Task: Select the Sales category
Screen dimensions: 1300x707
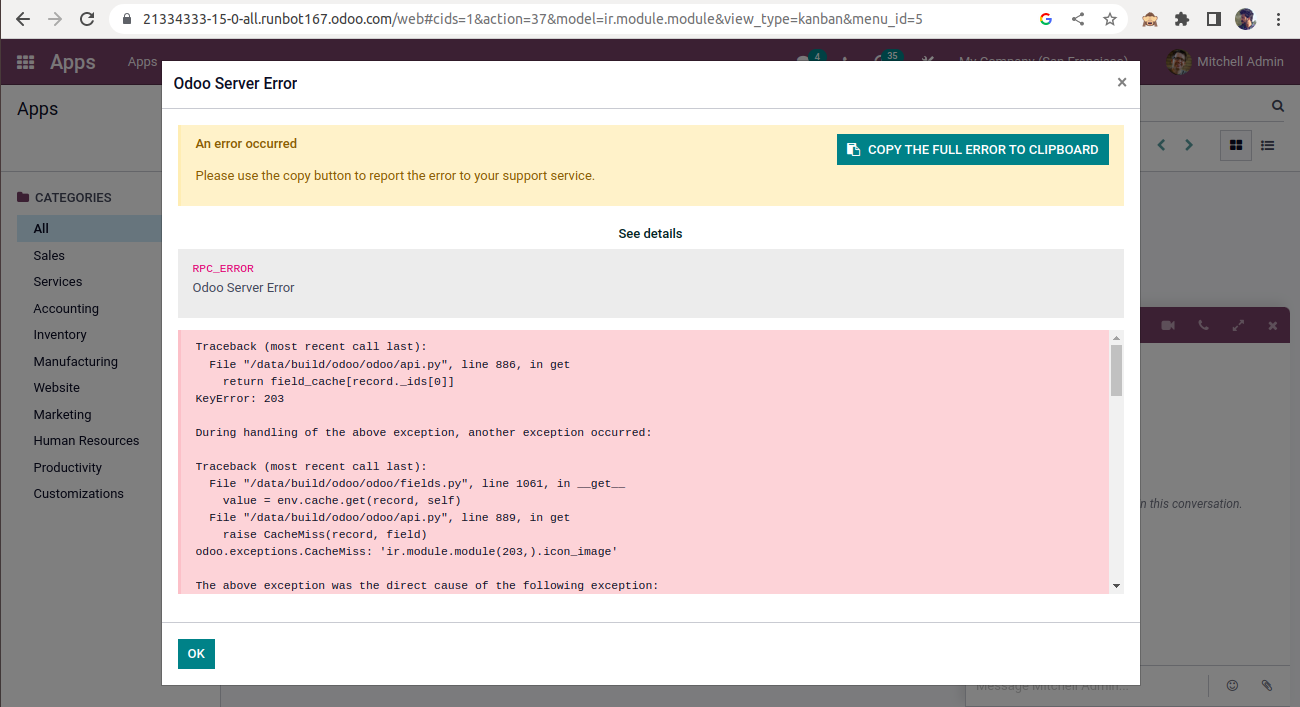Action: pyautogui.click(x=49, y=256)
